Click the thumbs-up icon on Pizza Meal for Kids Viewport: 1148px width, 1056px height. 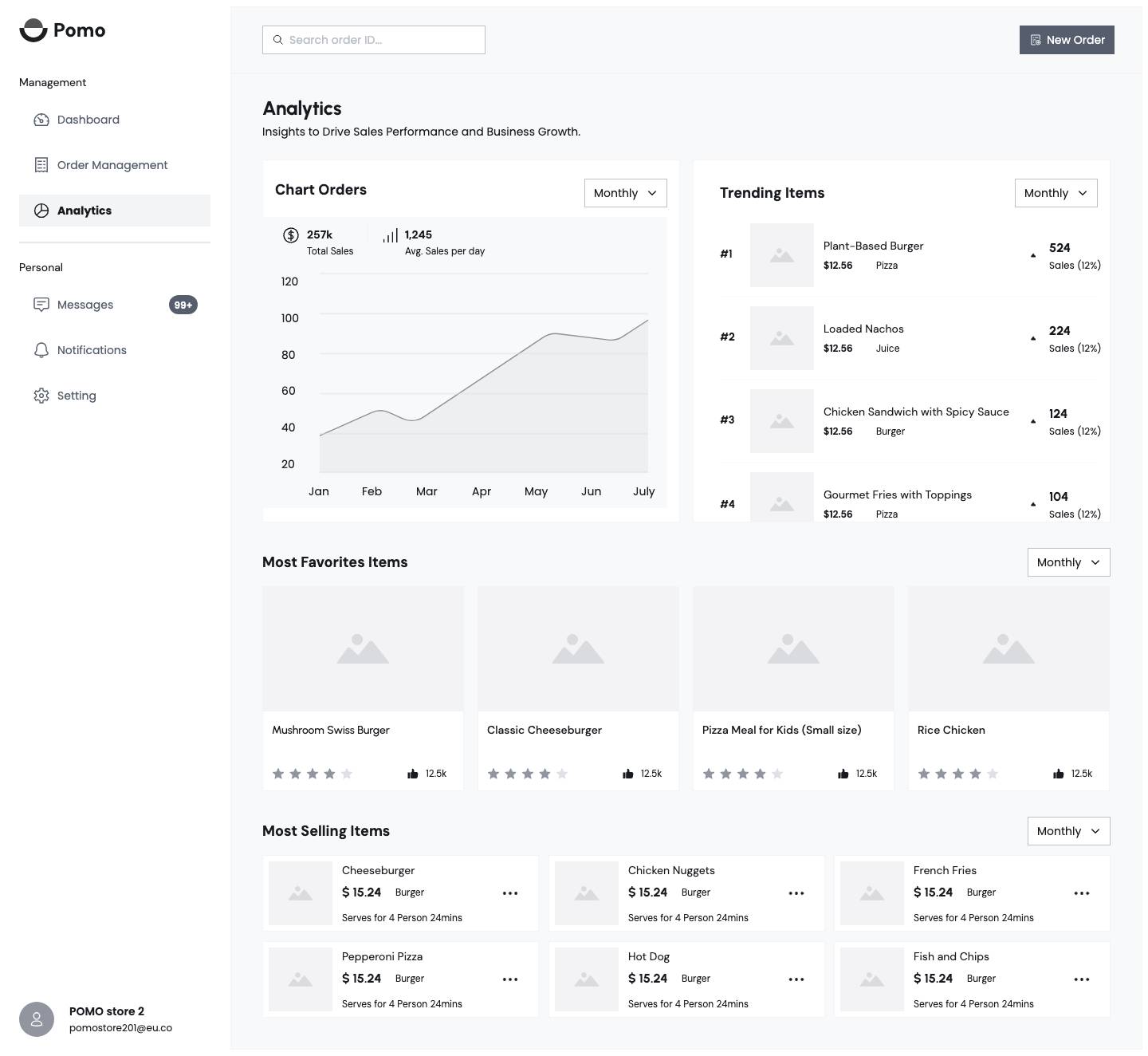coord(843,774)
